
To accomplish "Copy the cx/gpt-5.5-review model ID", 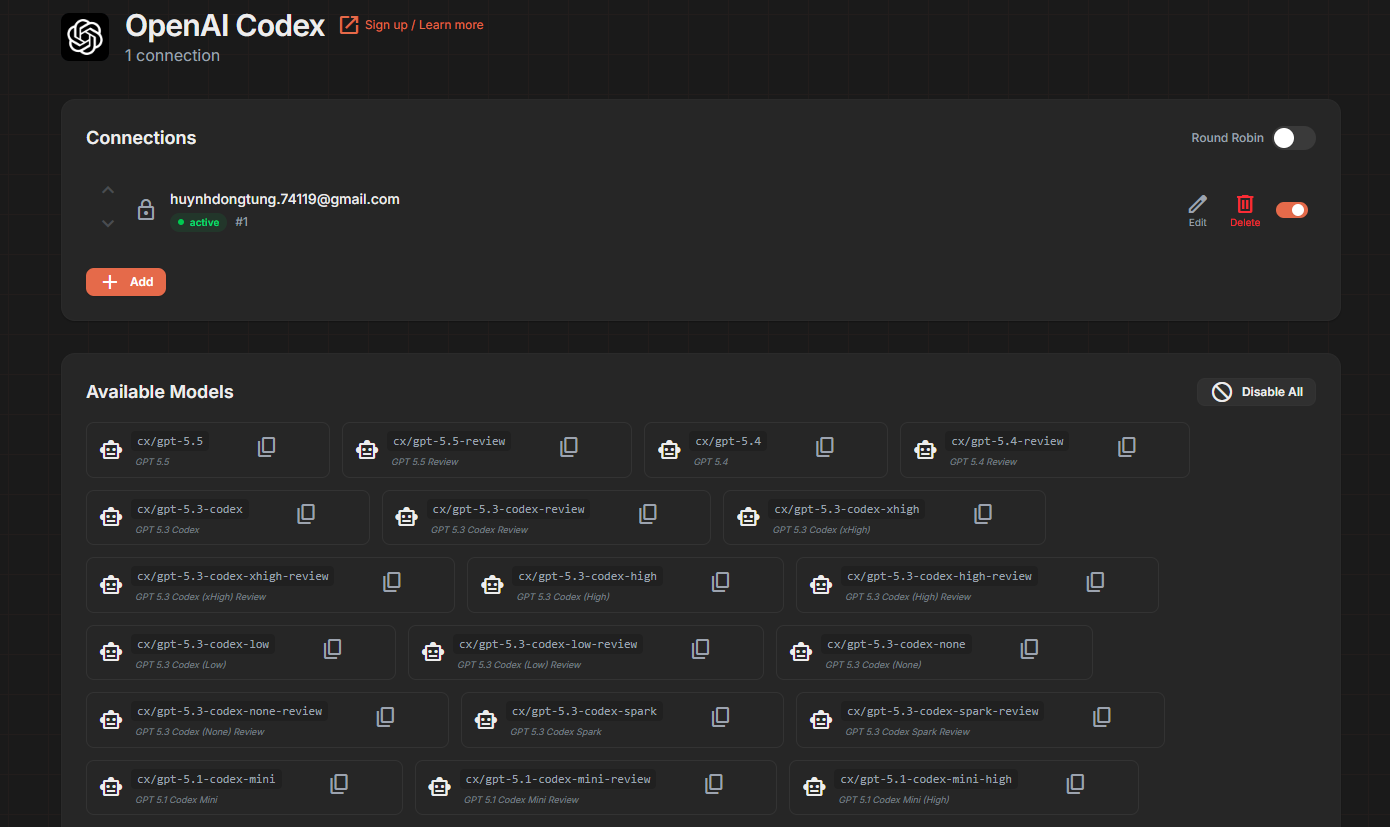I will (x=569, y=447).
